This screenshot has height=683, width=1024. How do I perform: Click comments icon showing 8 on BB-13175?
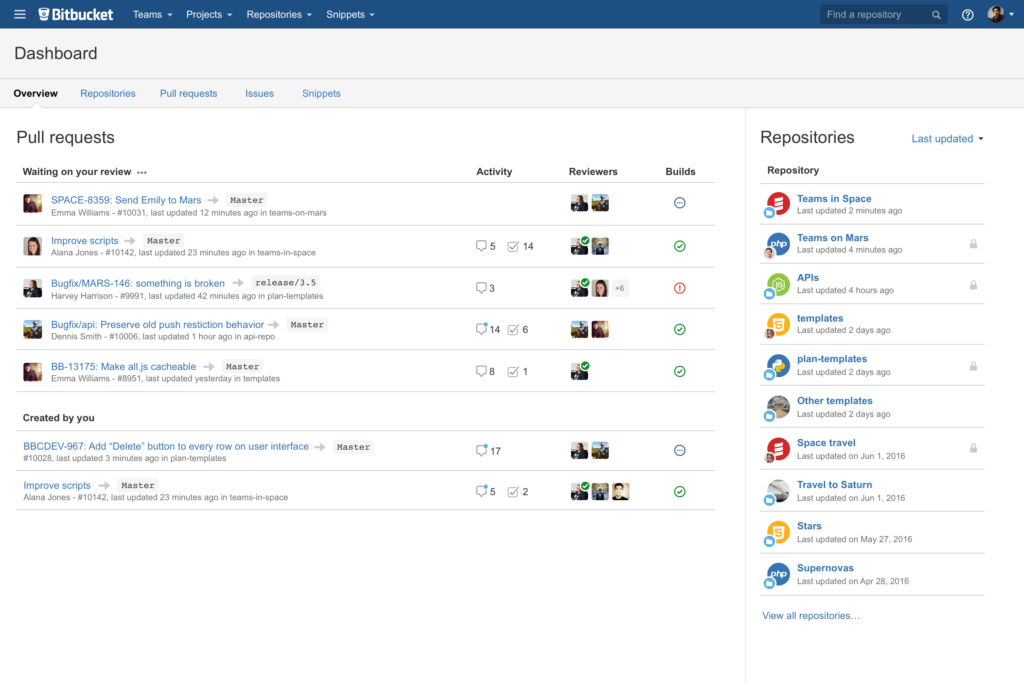coord(481,372)
